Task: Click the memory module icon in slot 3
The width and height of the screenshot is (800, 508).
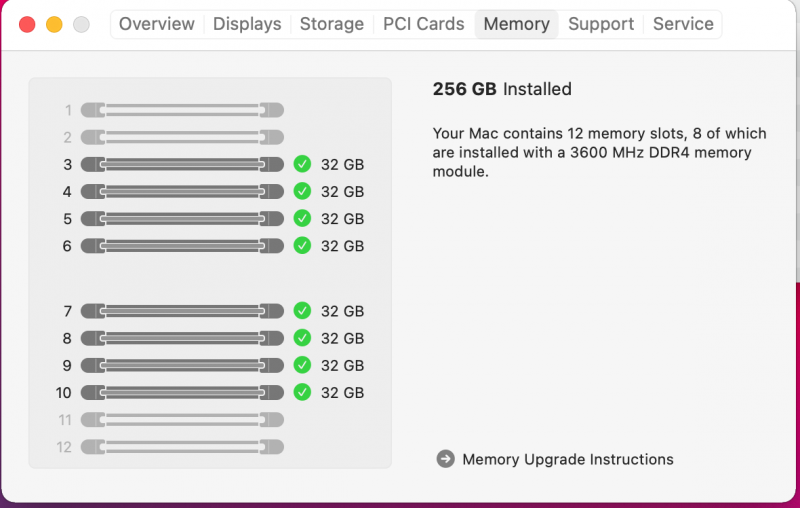Action: (x=182, y=164)
